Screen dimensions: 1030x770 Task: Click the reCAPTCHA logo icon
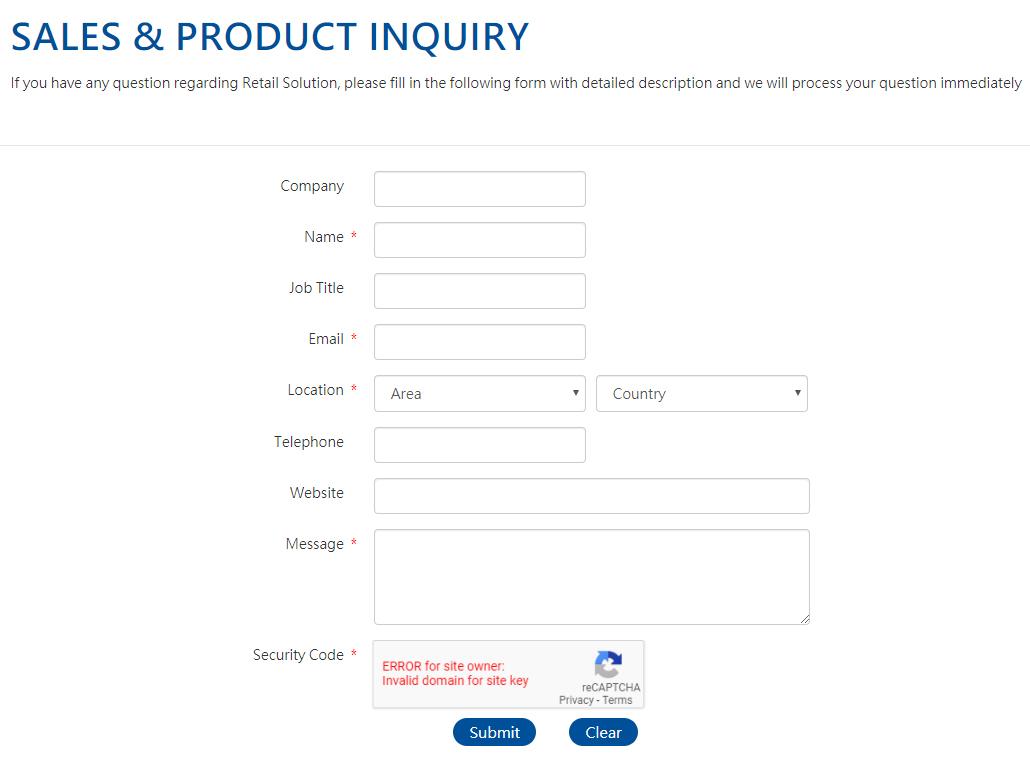point(608,664)
